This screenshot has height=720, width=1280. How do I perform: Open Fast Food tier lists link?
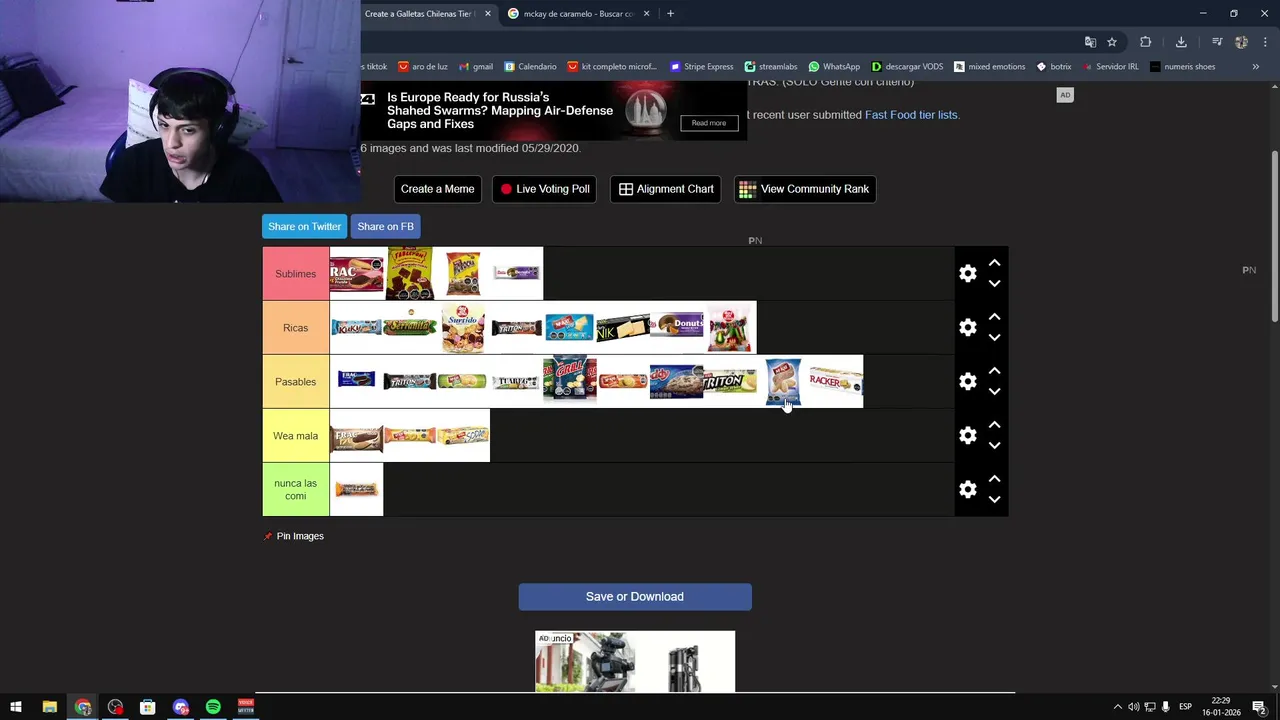[912, 115]
